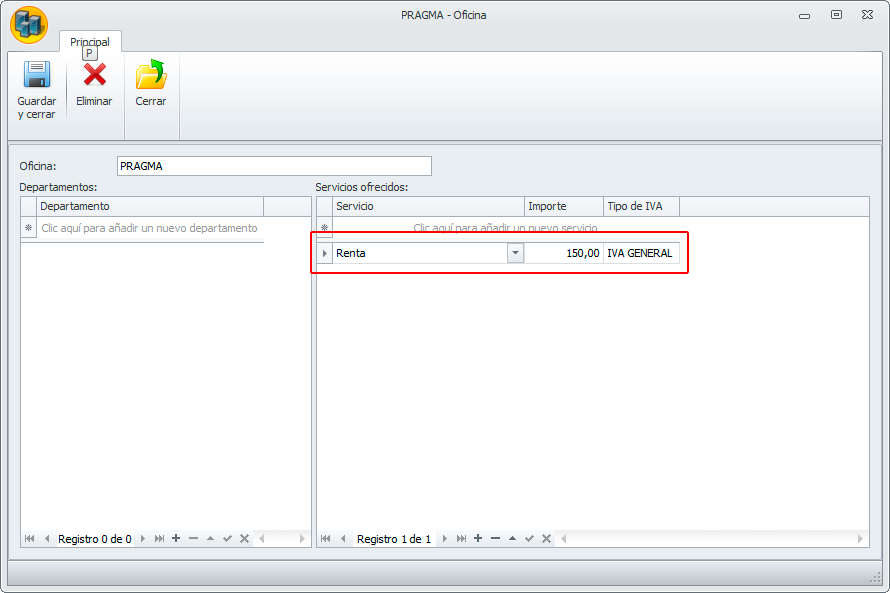Image resolution: width=890 pixels, height=593 pixels.
Task: Click left scroll arrow in Departamentos grid
Action: [262, 539]
